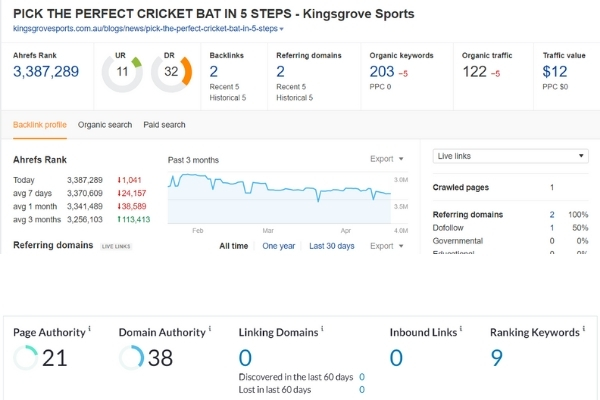Switch to the Backlink profile tab

[40, 125]
